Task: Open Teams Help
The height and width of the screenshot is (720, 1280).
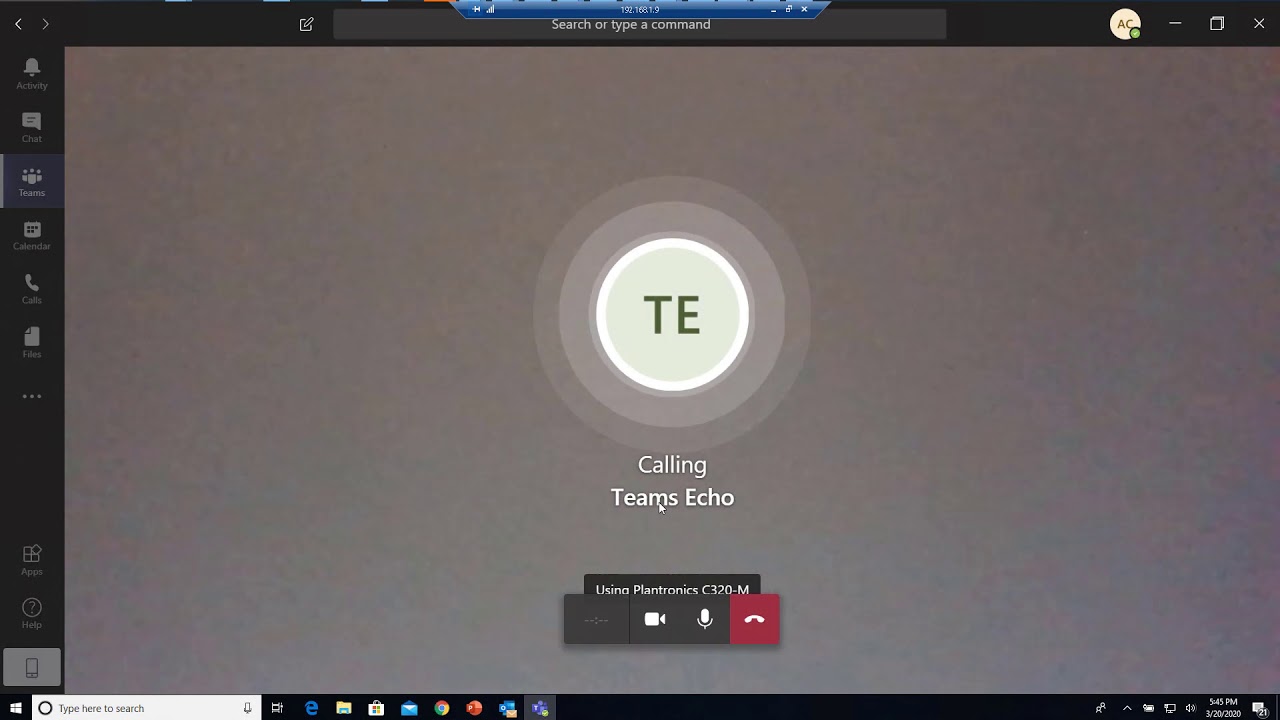Action: coord(32,614)
